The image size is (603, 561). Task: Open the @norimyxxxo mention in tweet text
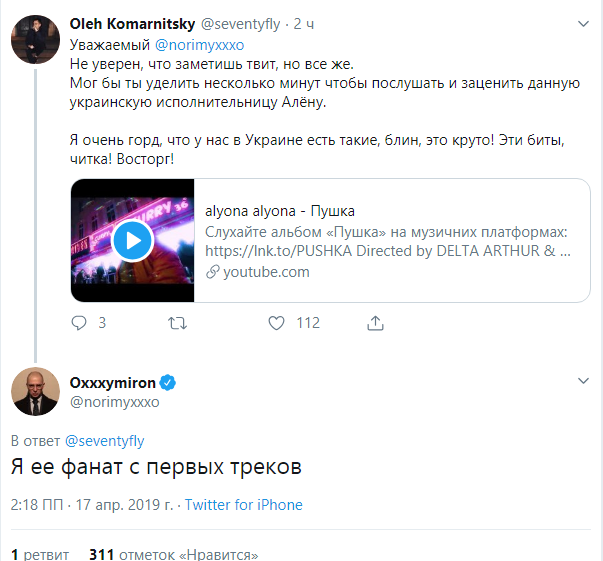coord(198,45)
